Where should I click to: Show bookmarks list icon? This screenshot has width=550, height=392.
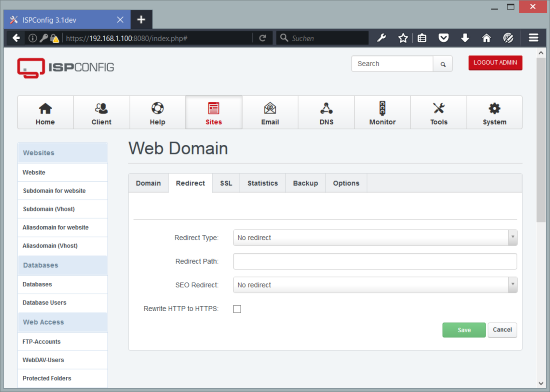pyautogui.click(x=422, y=38)
